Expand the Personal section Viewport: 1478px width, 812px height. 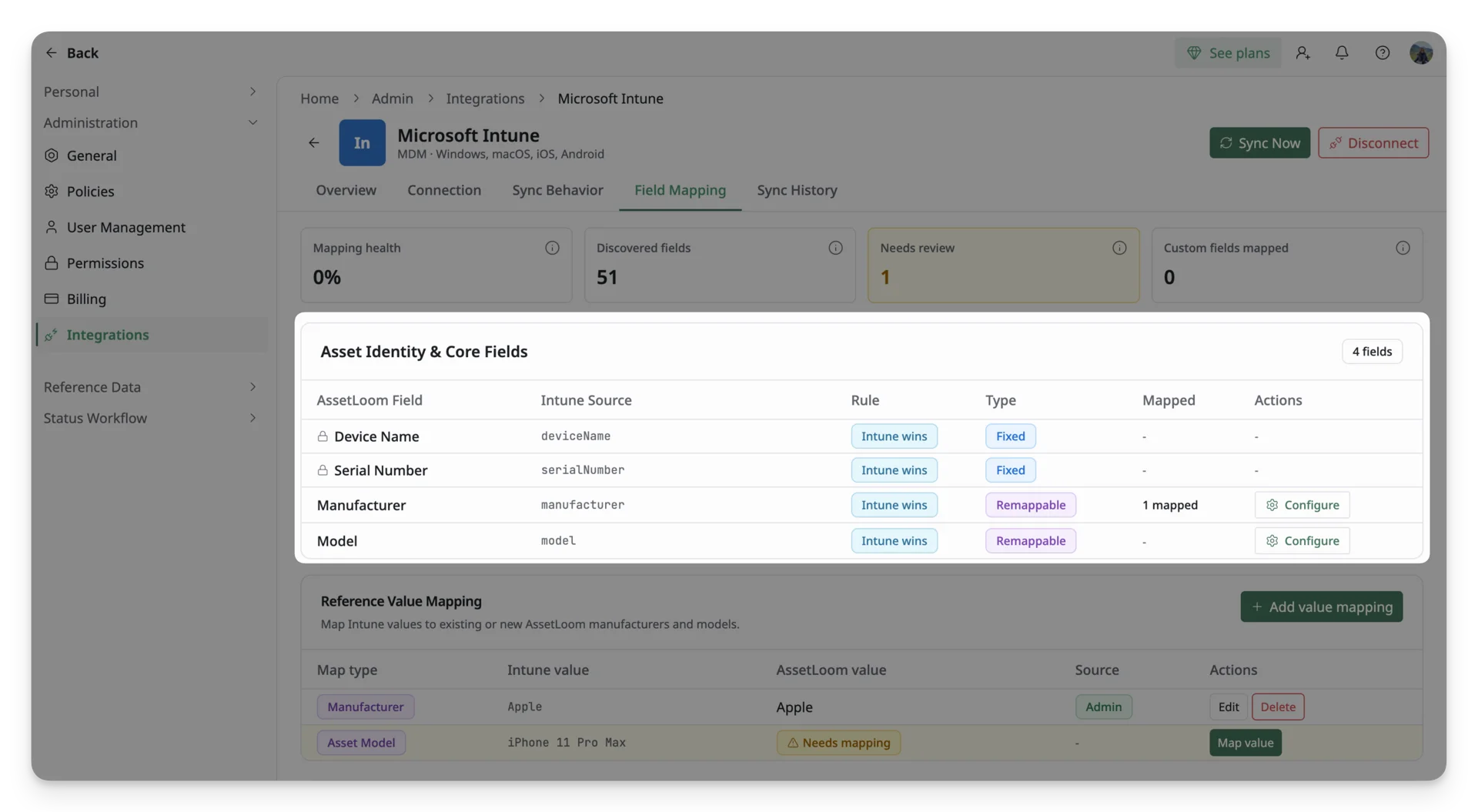coord(150,92)
